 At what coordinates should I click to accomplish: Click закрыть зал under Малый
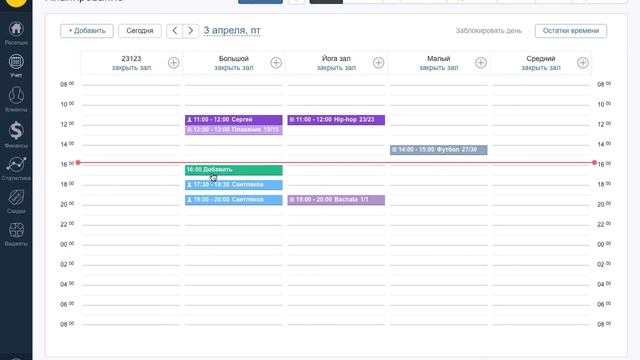pyautogui.click(x=439, y=68)
